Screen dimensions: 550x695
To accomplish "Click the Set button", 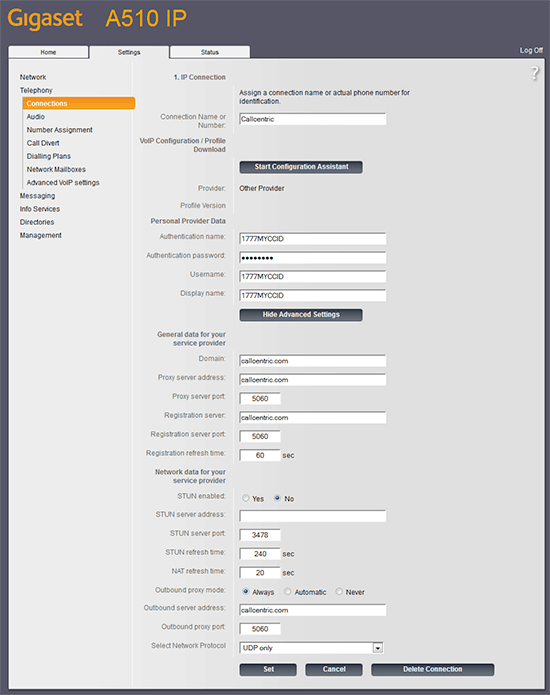I will click(268, 669).
